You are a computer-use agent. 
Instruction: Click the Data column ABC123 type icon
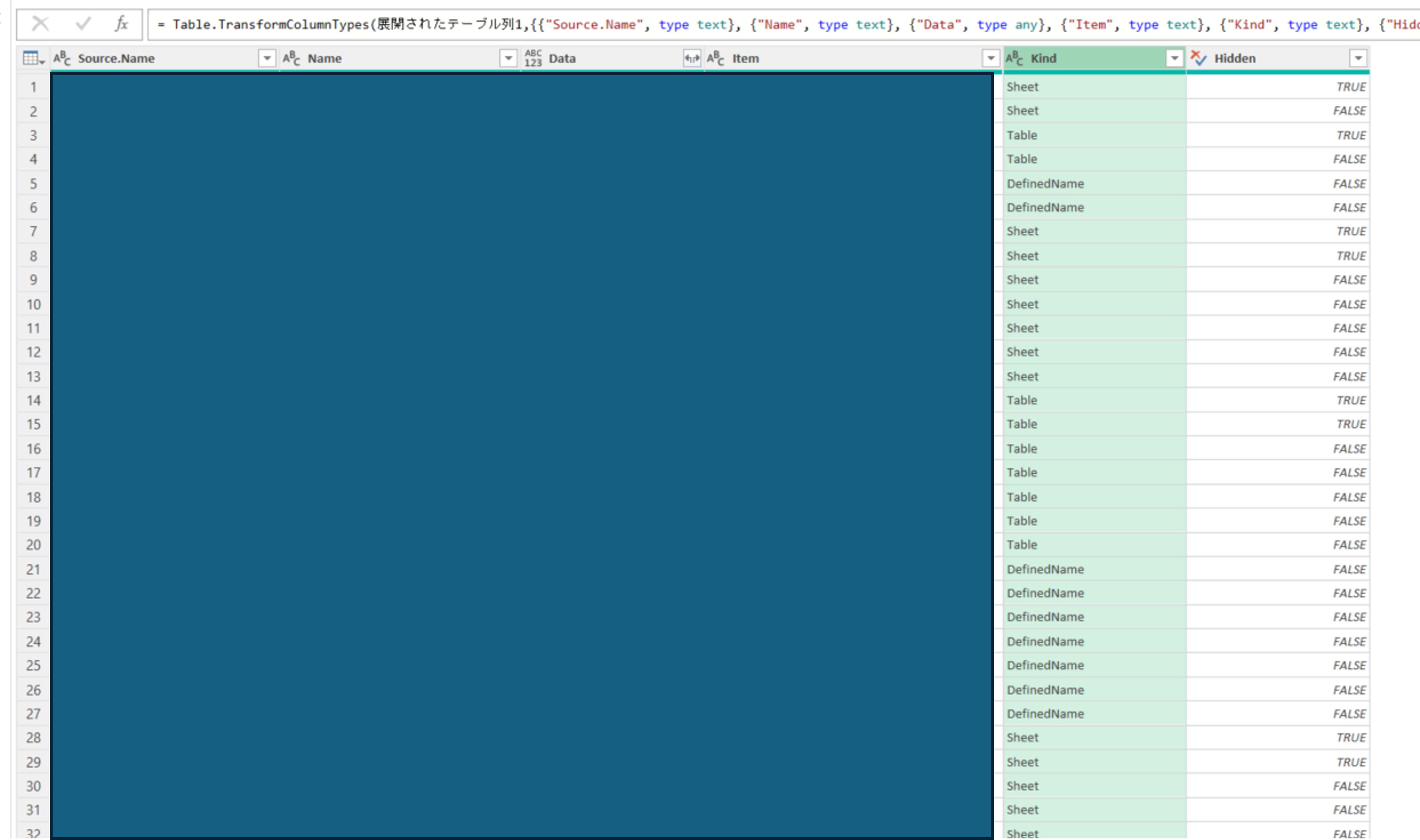pyautogui.click(x=533, y=58)
